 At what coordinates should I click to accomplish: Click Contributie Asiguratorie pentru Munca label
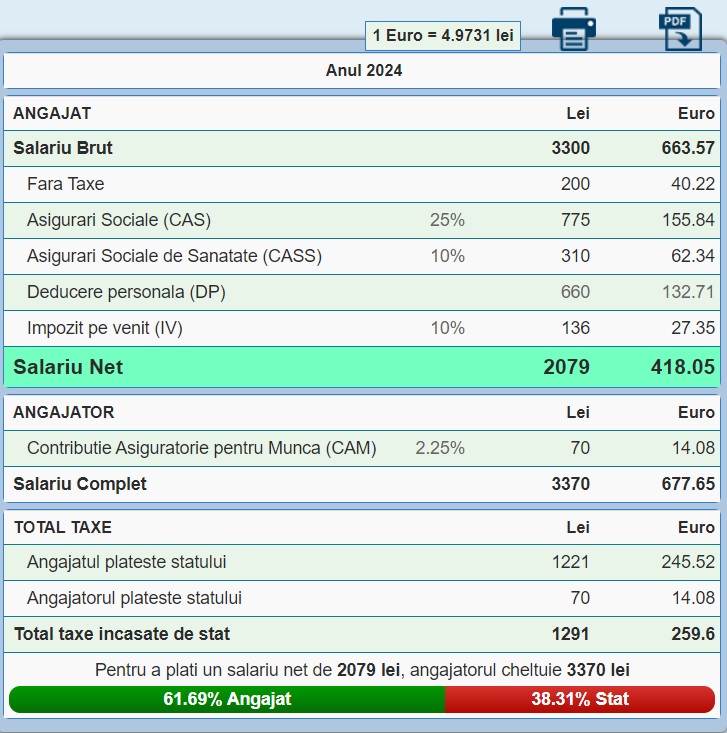202,448
